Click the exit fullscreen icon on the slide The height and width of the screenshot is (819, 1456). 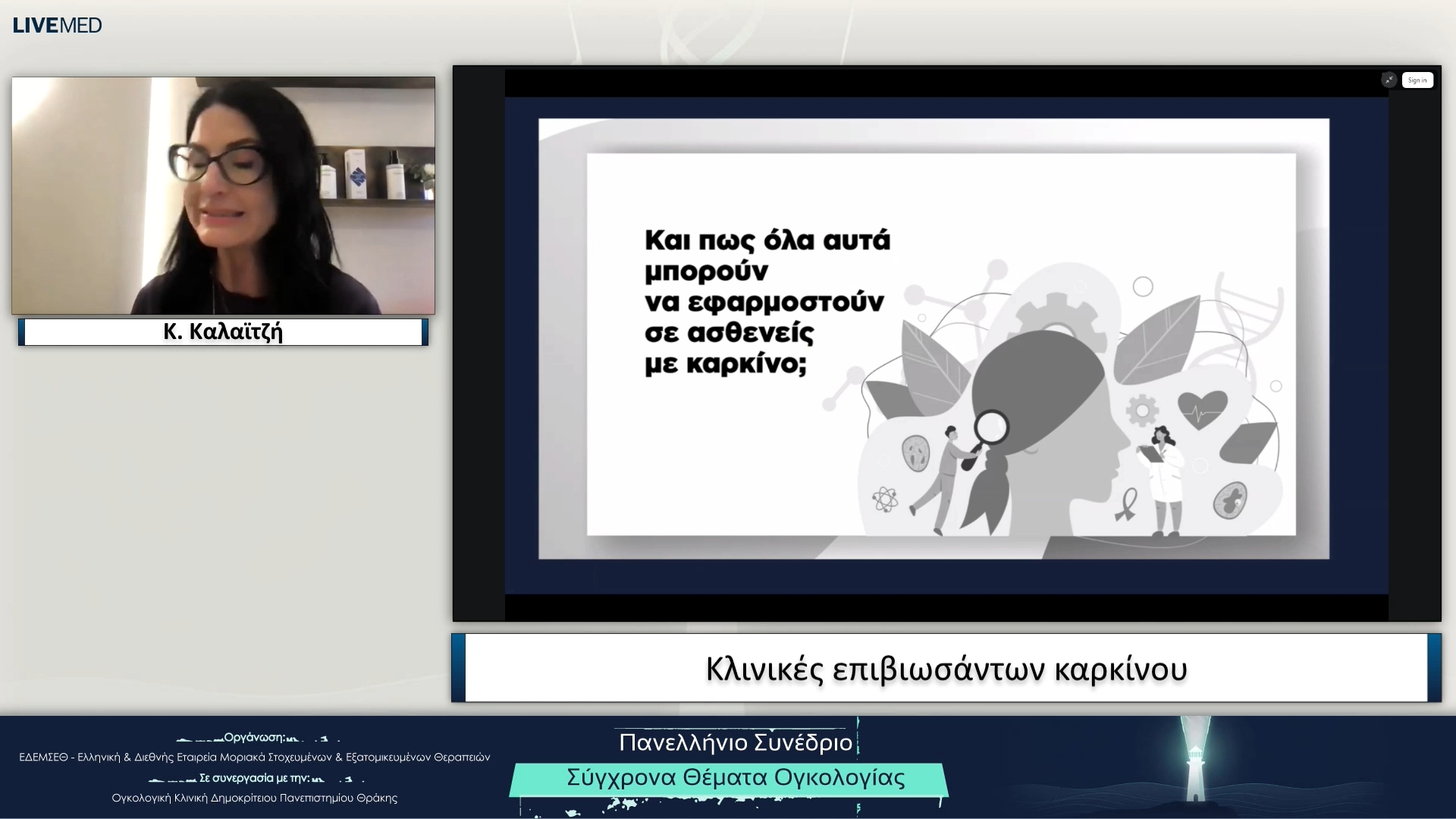click(x=1389, y=79)
